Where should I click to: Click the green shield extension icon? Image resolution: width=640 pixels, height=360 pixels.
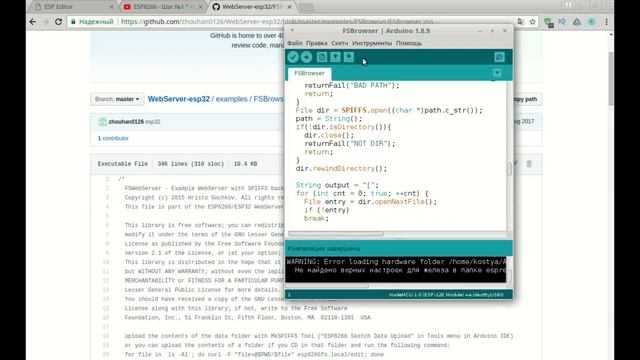coord(549,22)
